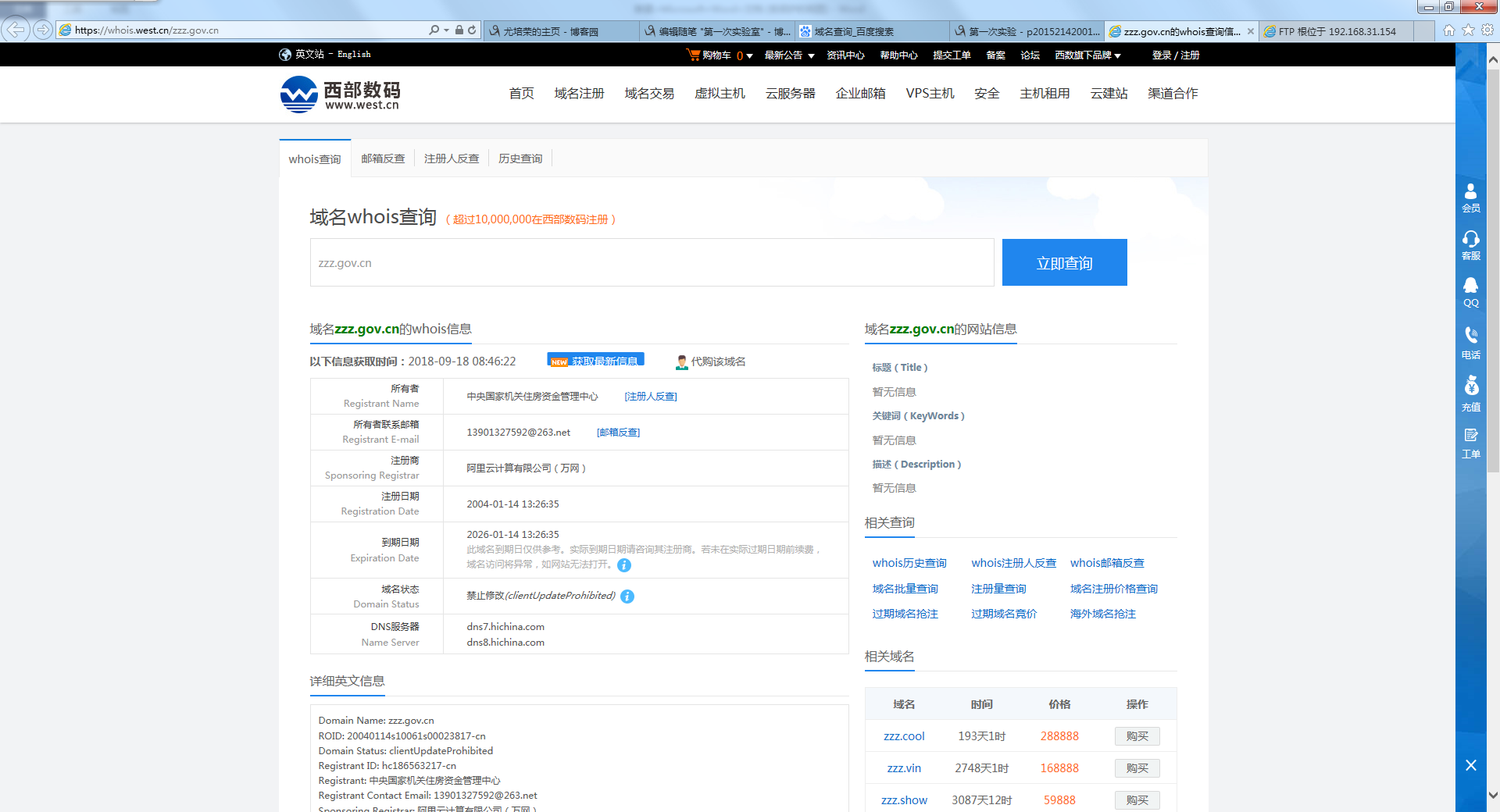This screenshot has width=1500, height=812.
Task: Open the 海外域名抢注 link
Action: point(1103,614)
